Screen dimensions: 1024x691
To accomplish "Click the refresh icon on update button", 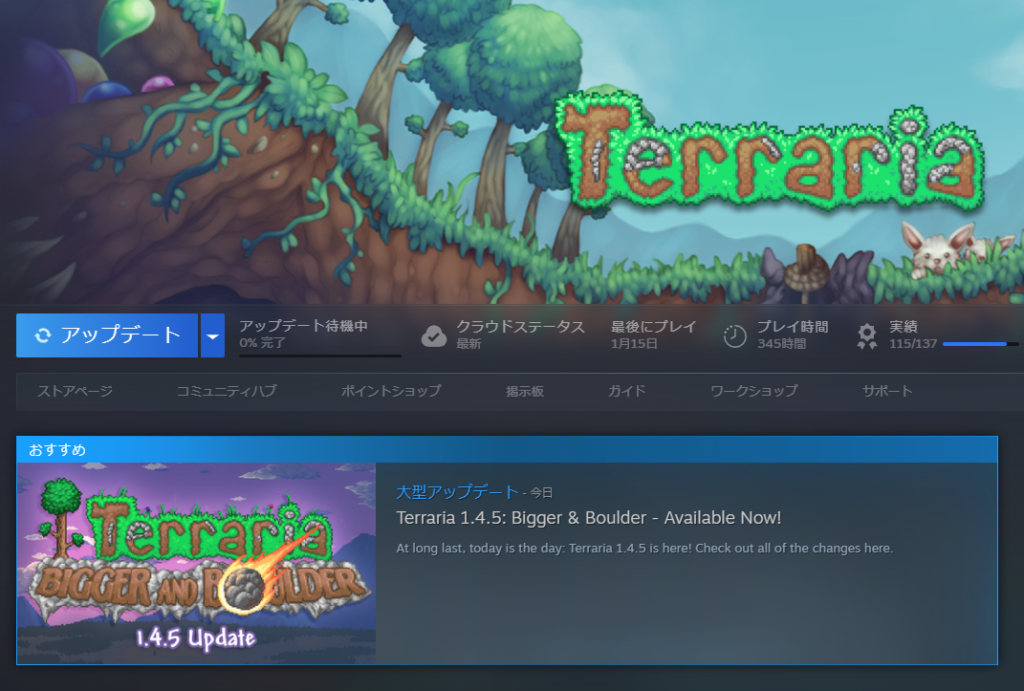I will point(42,336).
